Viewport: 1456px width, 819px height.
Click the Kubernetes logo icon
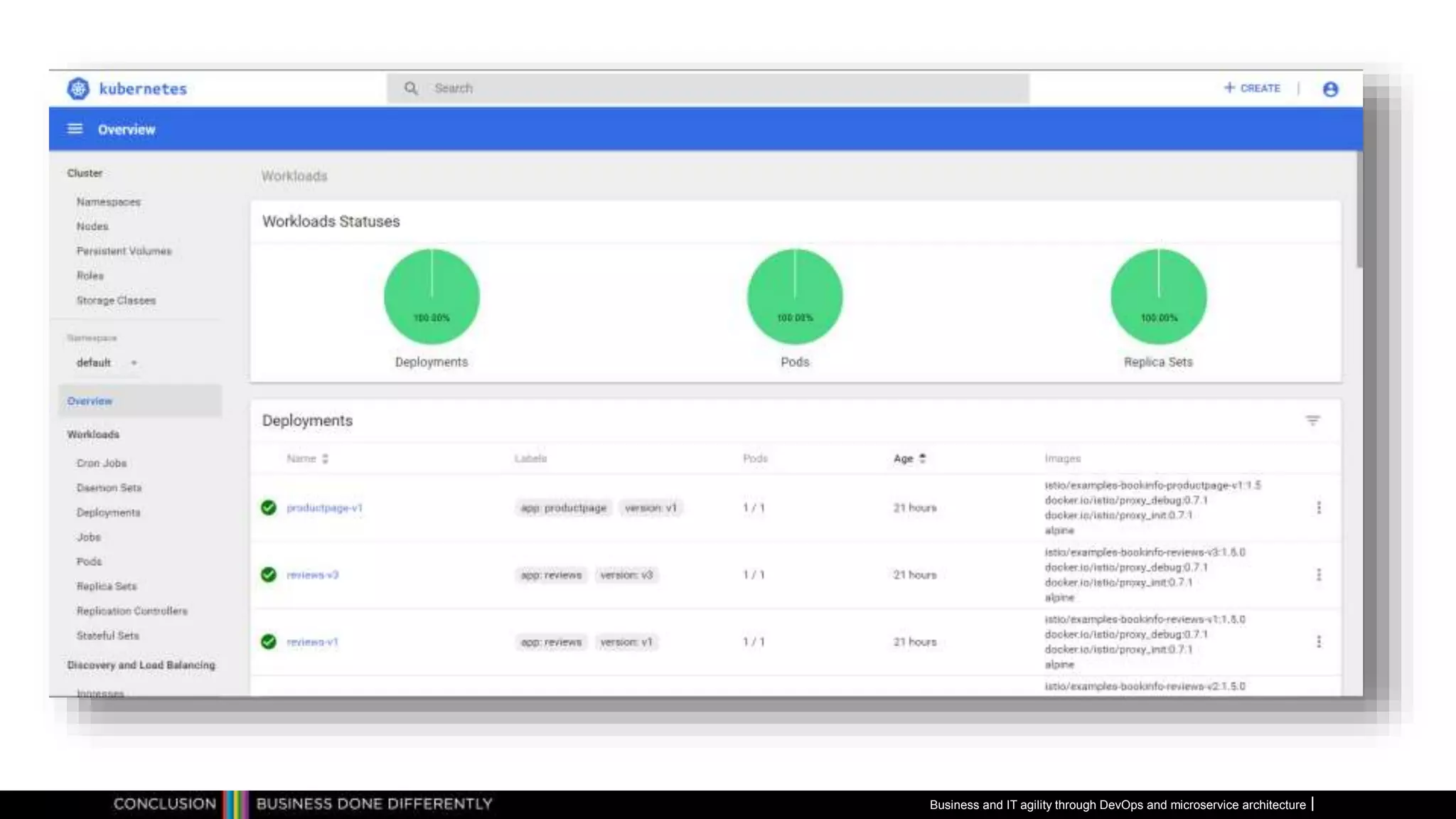78,89
